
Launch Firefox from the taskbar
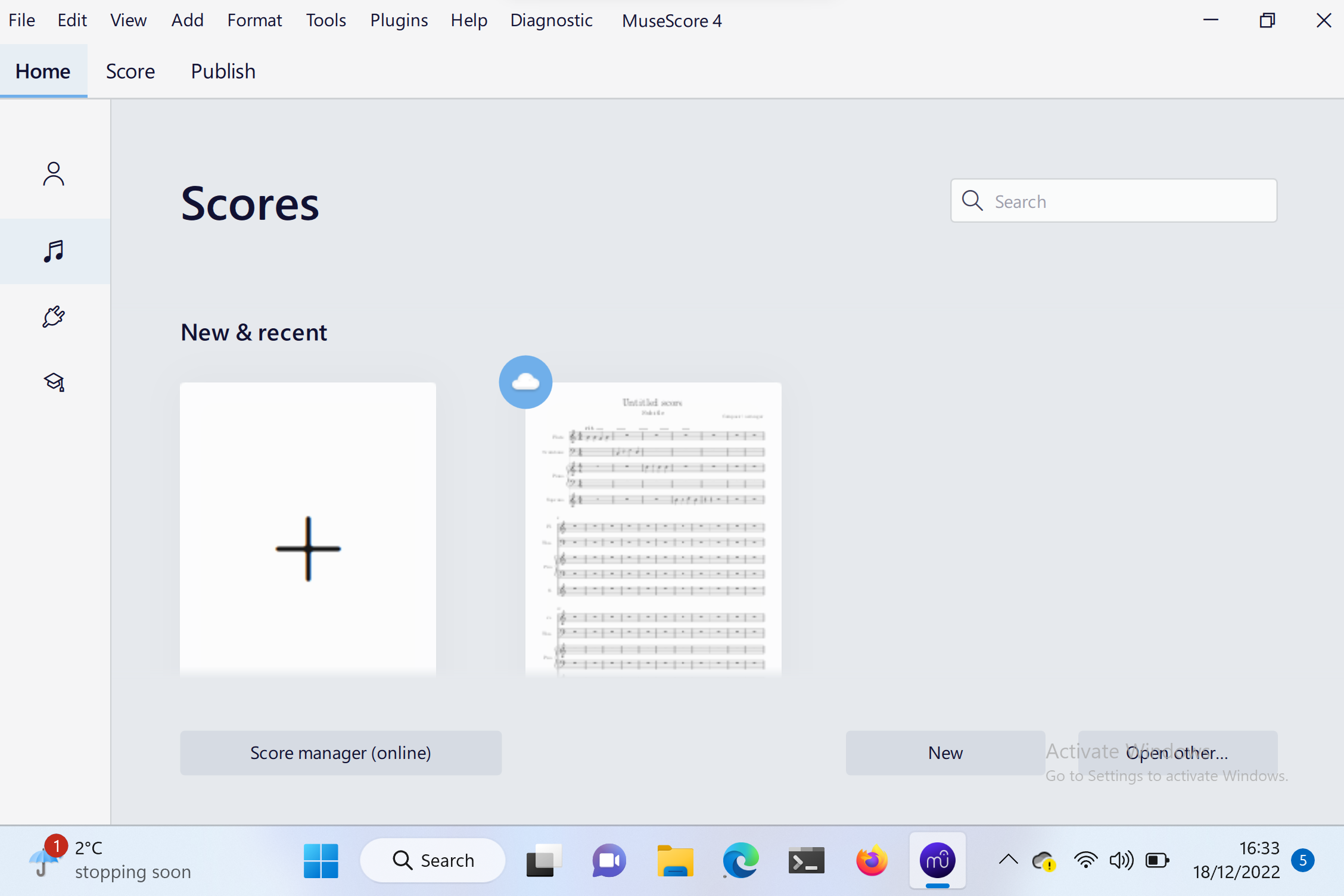pyautogui.click(x=871, y=861)
